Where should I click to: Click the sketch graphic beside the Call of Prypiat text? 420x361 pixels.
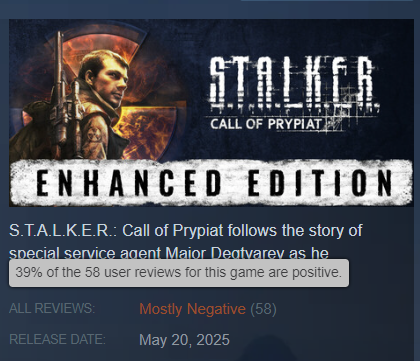333,124
